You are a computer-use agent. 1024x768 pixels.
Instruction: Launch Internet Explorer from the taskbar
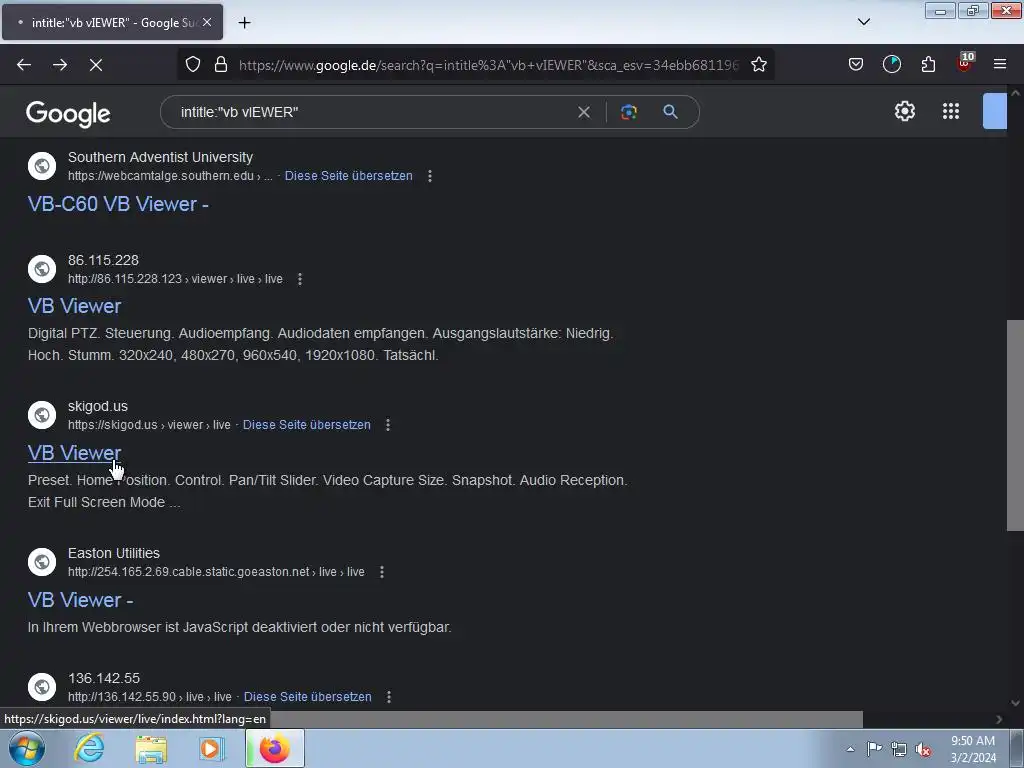pyautogui.click(x=89, y=748)
